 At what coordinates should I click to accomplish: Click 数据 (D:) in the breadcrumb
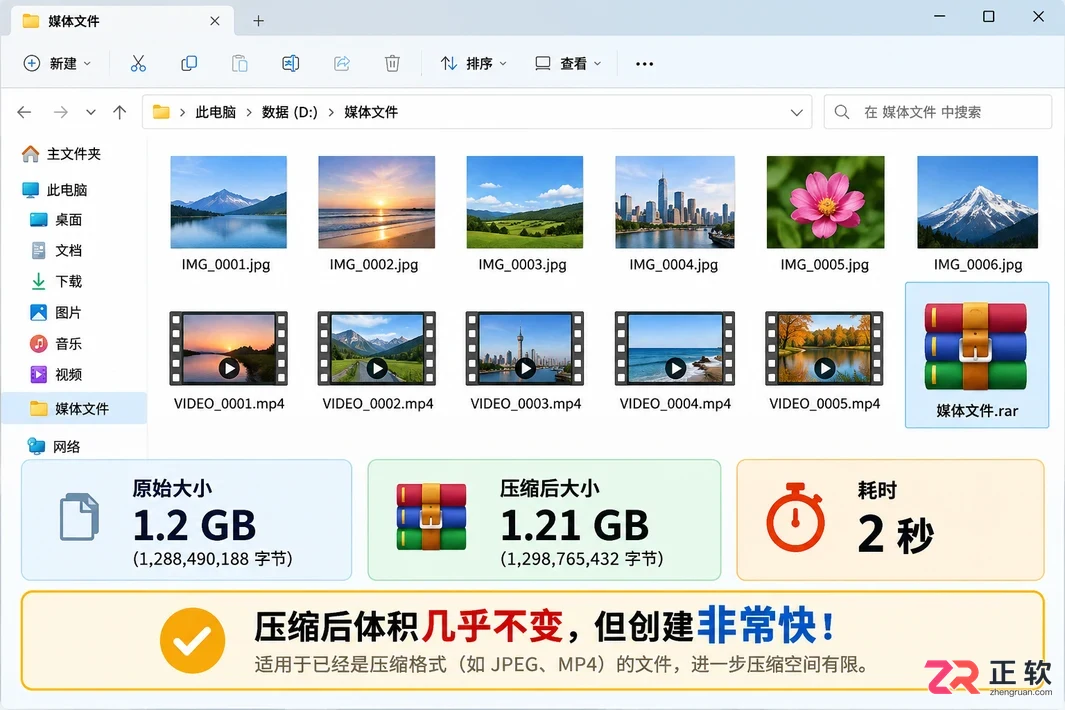point(289,112)
